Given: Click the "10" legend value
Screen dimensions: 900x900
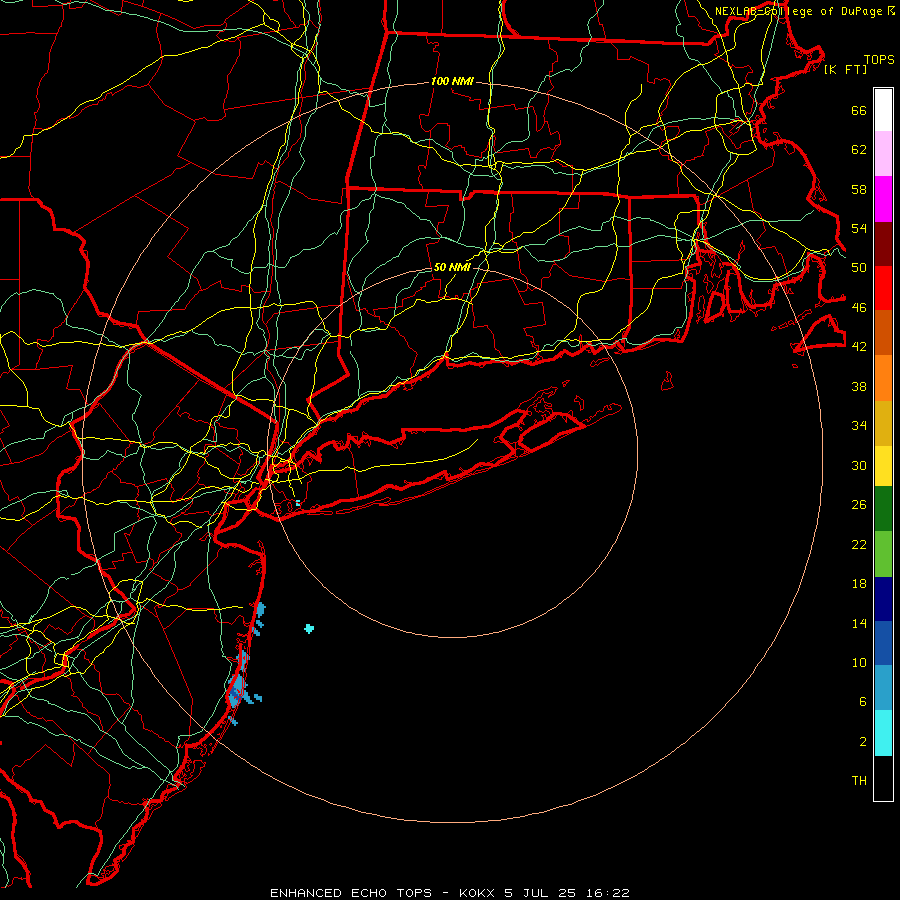Looking at the screenshot, I should point(859,662).
